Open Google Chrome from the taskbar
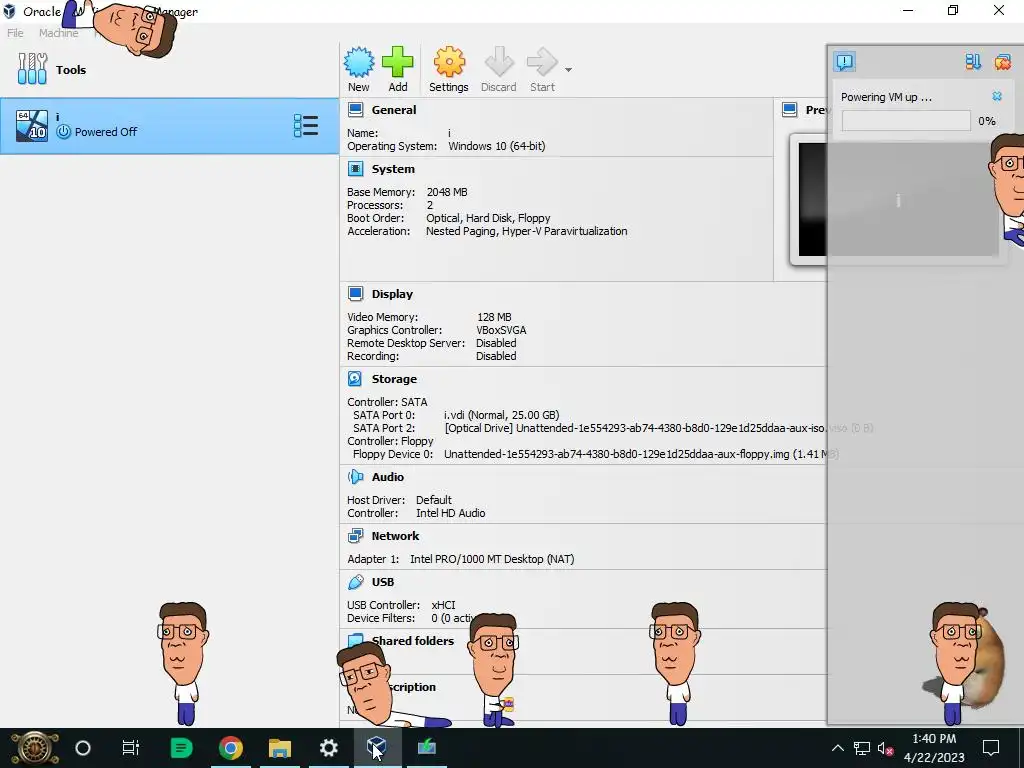 231,748
